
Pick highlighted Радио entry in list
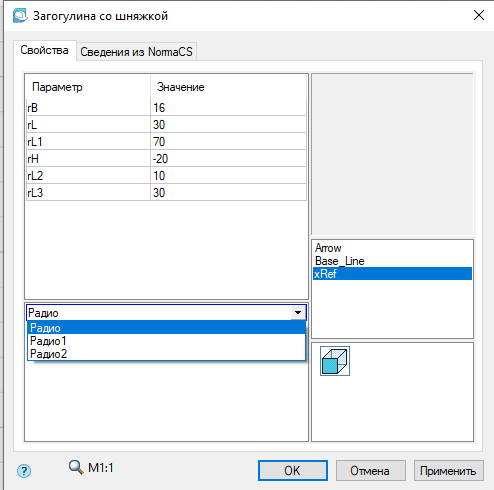[166, 328]
